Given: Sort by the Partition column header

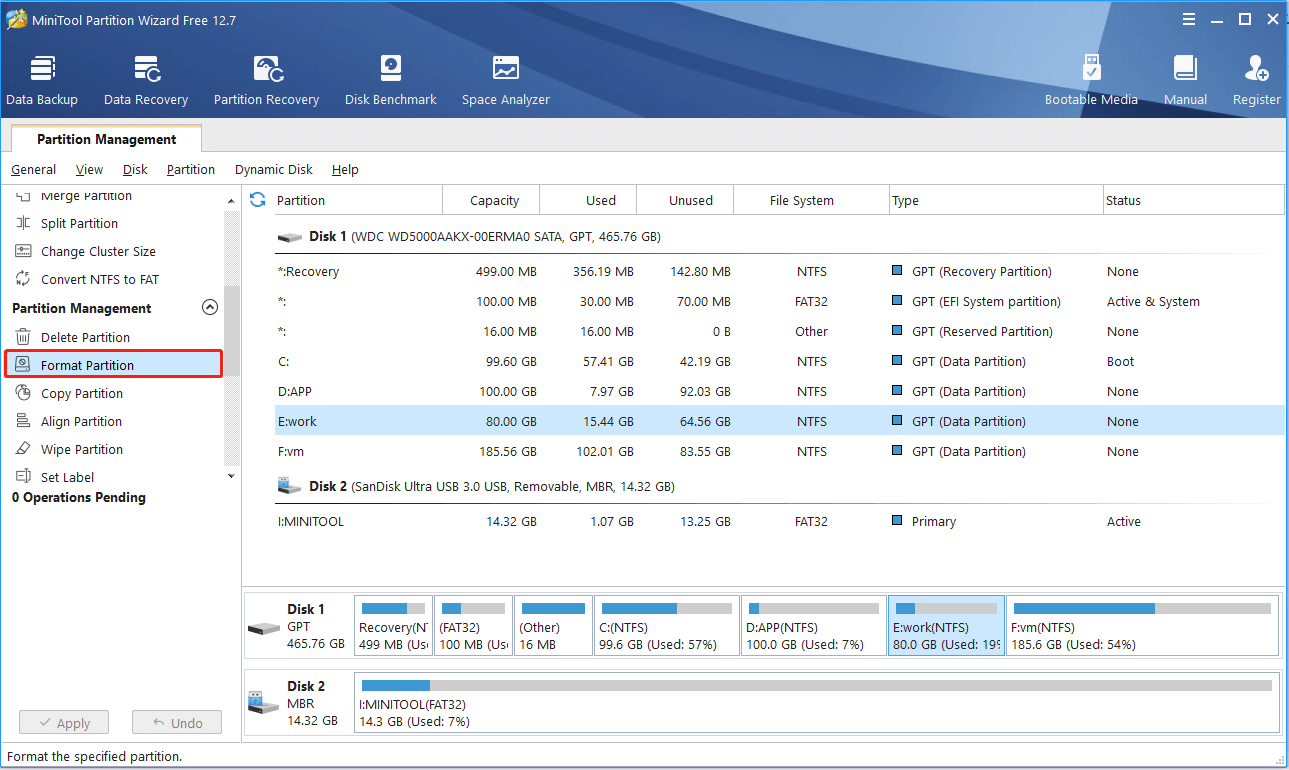Looking at the screenshot, I should pyautogui.click(x=357, y=200).
